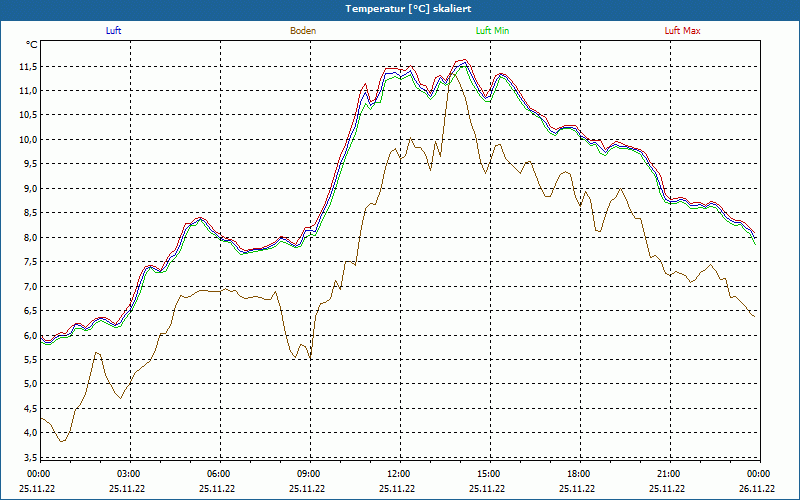Click the 15:00 time axis label
The height and width of the screenshot is (500, 800).
point(490,474)
